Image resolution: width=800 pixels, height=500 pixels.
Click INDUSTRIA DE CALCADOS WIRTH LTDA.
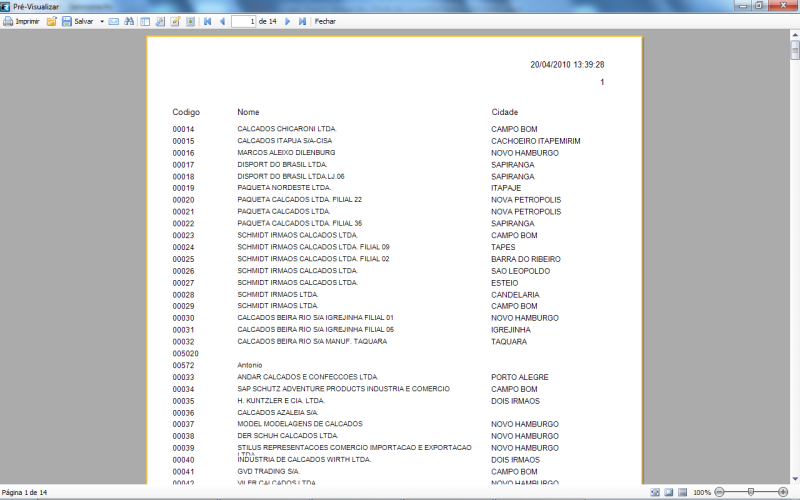point(304,459)
